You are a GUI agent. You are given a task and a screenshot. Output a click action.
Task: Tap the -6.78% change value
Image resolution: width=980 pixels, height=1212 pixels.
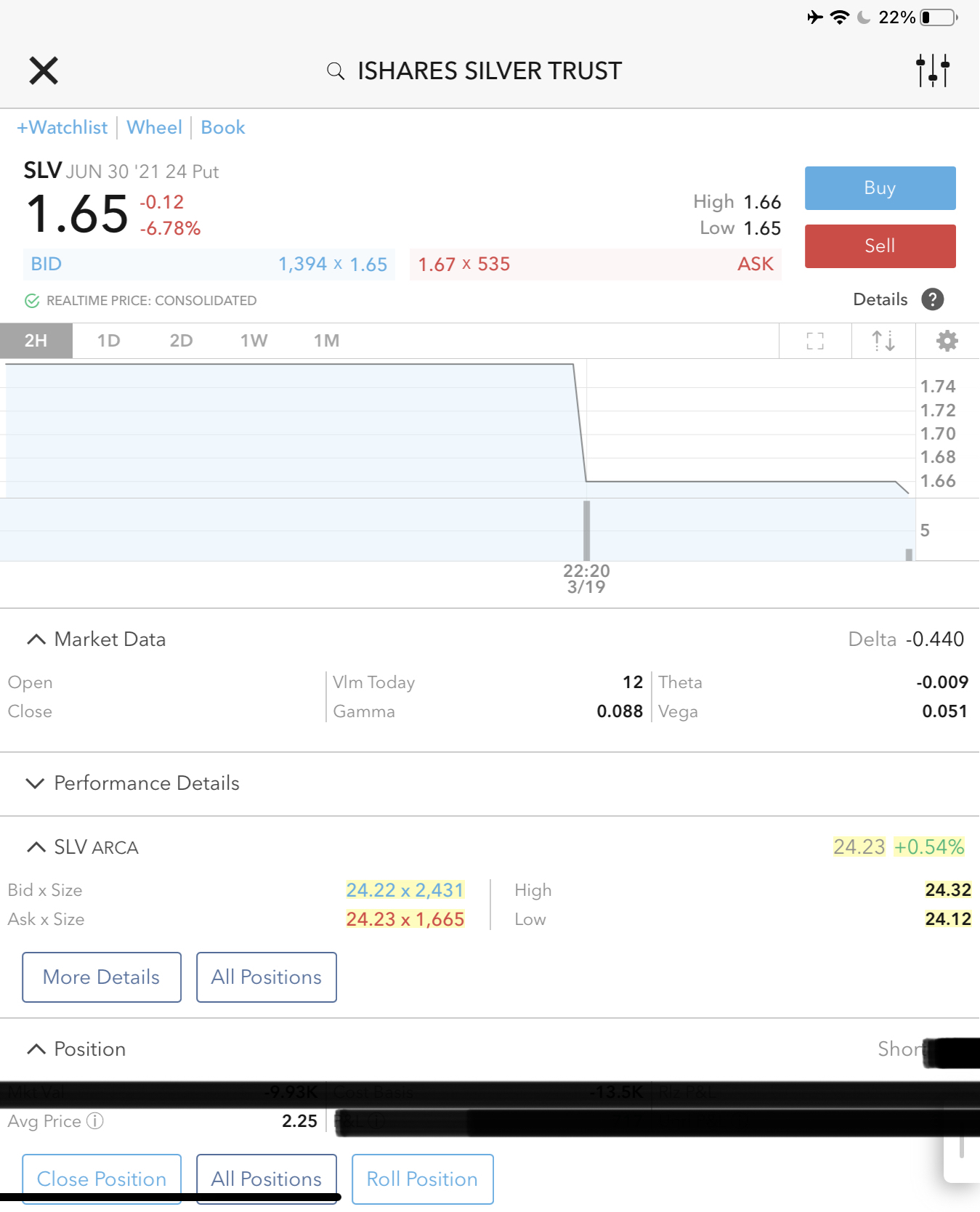click(x=170, y=229)
